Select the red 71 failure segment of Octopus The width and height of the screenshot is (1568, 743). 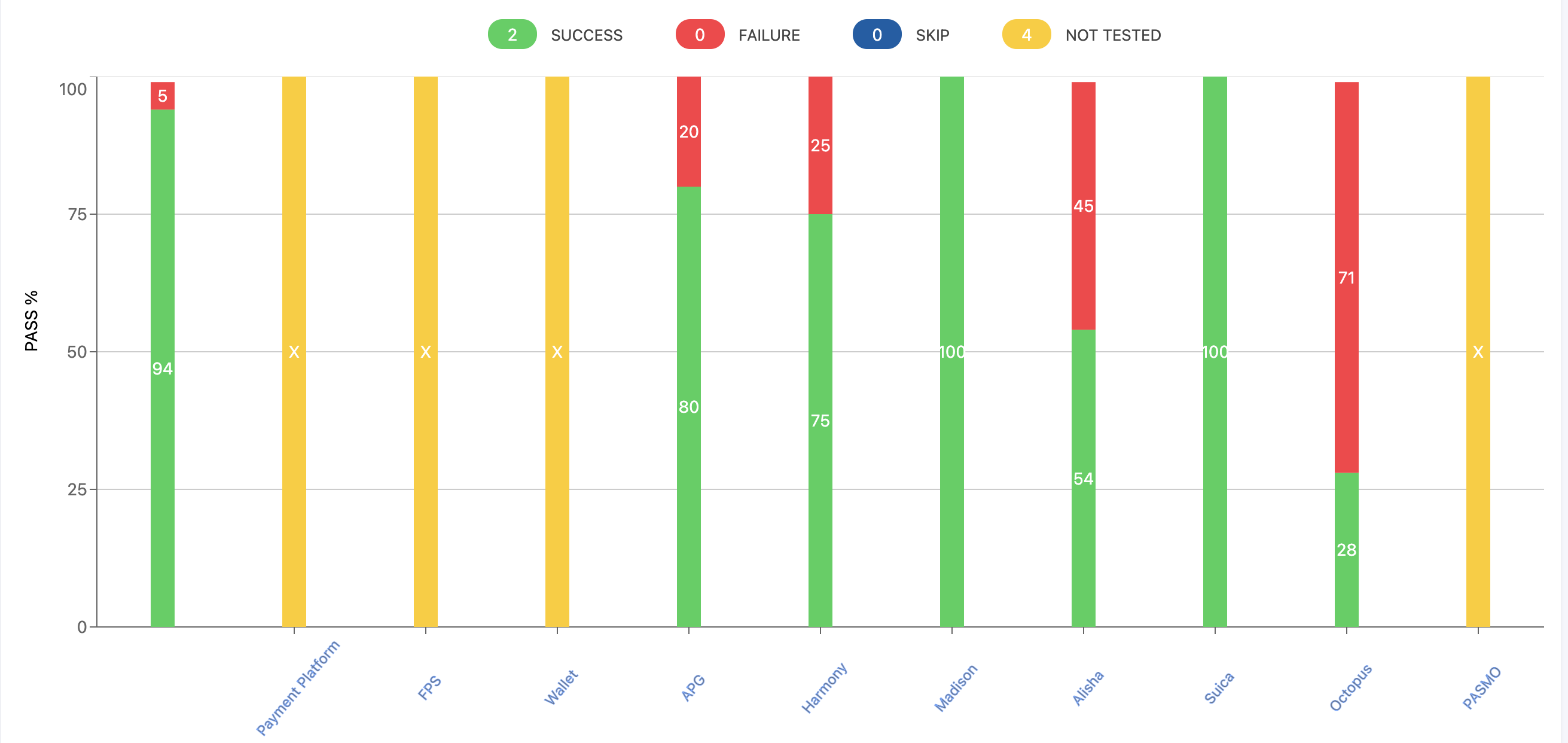[1347, 277]
